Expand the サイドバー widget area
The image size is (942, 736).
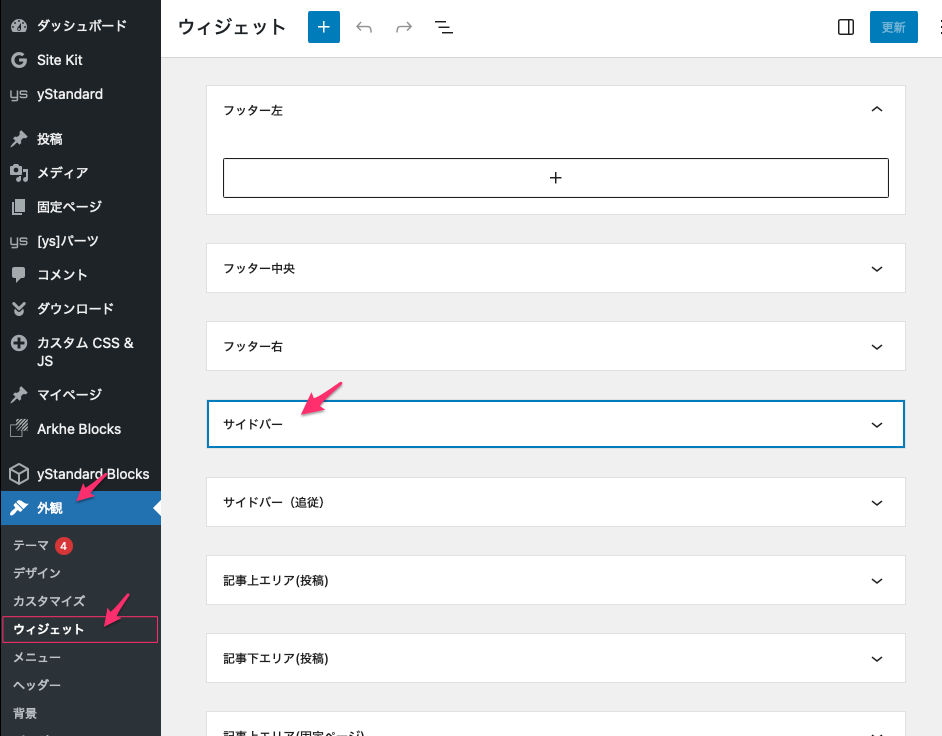877,425
